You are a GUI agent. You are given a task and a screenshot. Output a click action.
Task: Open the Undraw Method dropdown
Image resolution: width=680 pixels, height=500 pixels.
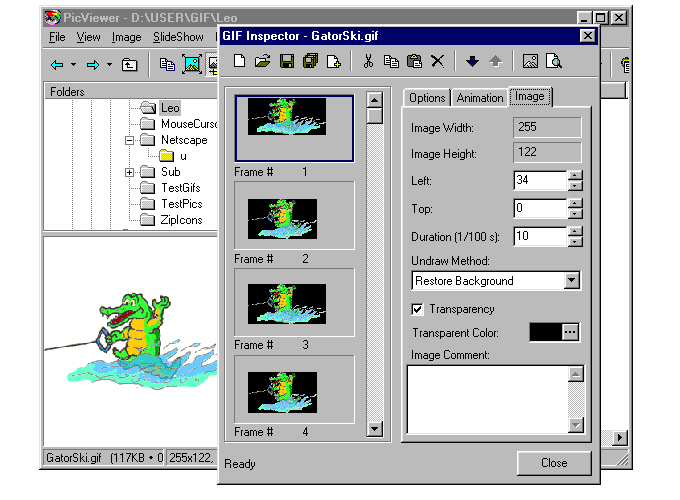click(572, 281)
